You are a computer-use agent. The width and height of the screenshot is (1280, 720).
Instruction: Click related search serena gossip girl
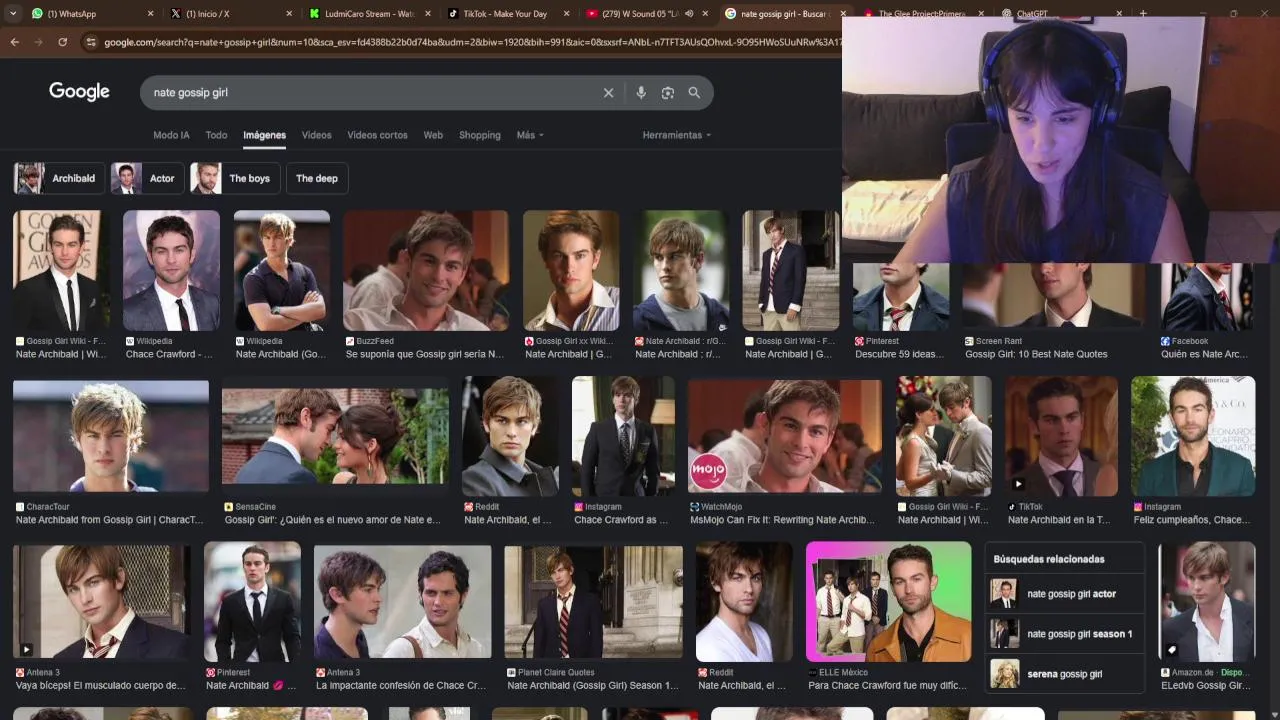click(x=1065, y=674)
